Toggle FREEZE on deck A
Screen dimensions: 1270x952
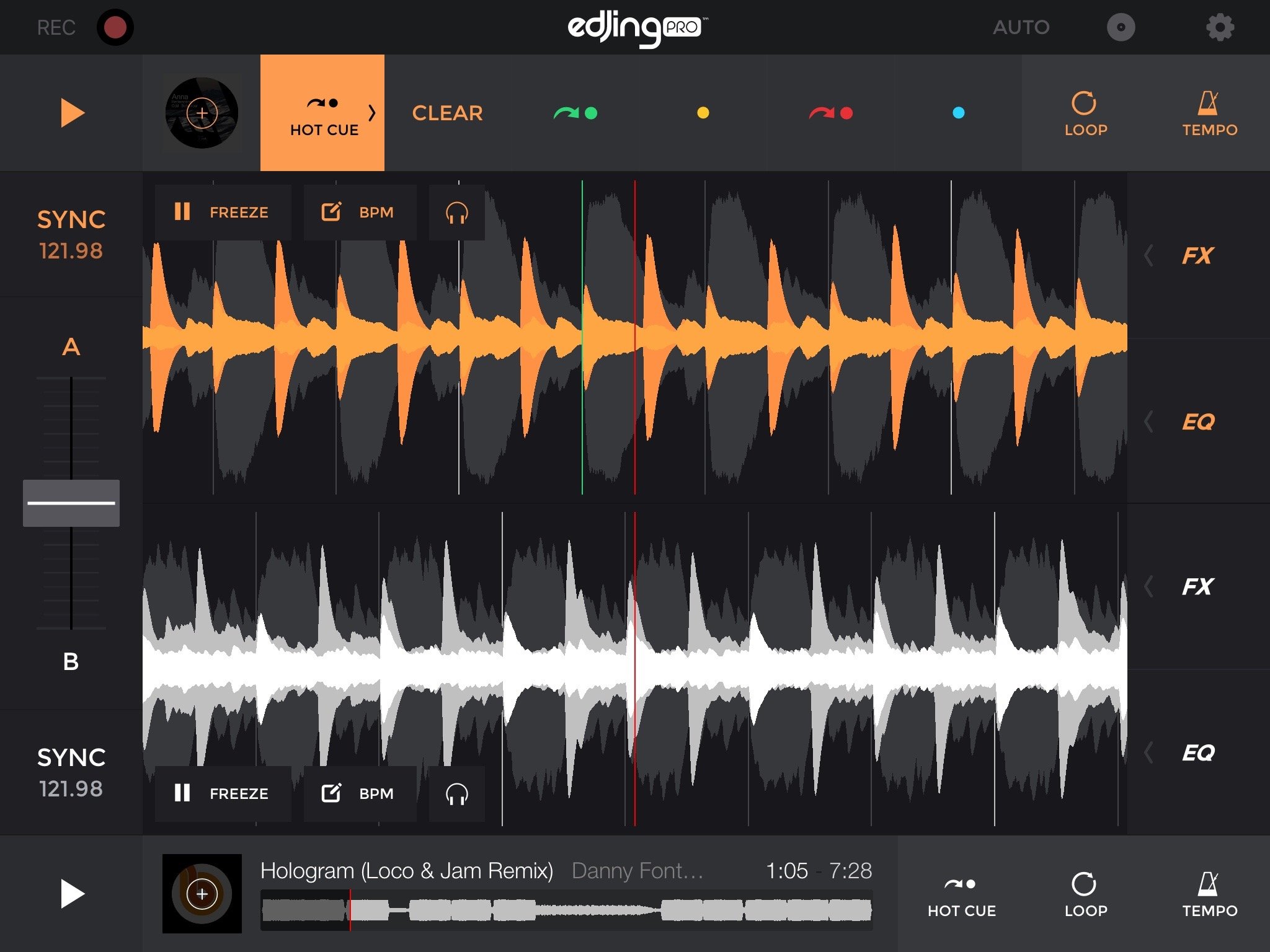coord(223,213)
